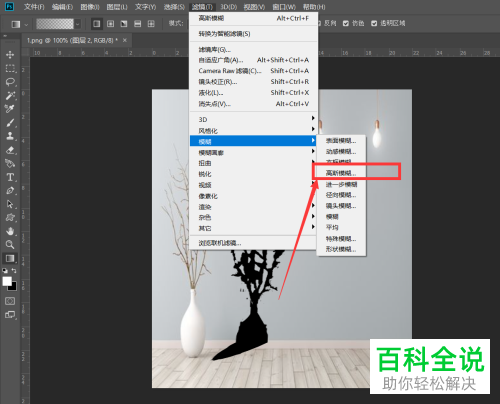Open the 帮助(H) menu

314,7
